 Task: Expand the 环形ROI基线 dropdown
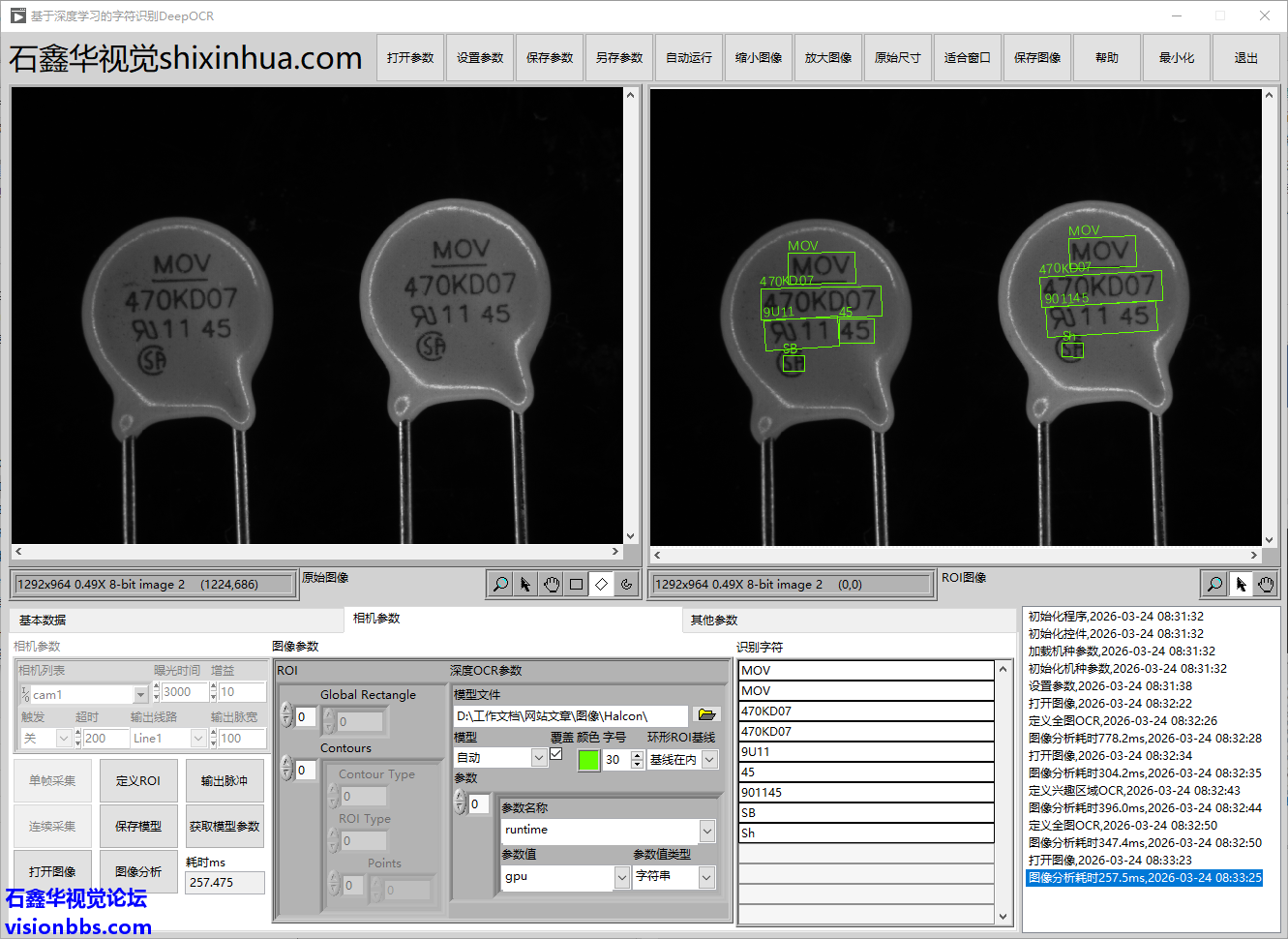[710, 760]
